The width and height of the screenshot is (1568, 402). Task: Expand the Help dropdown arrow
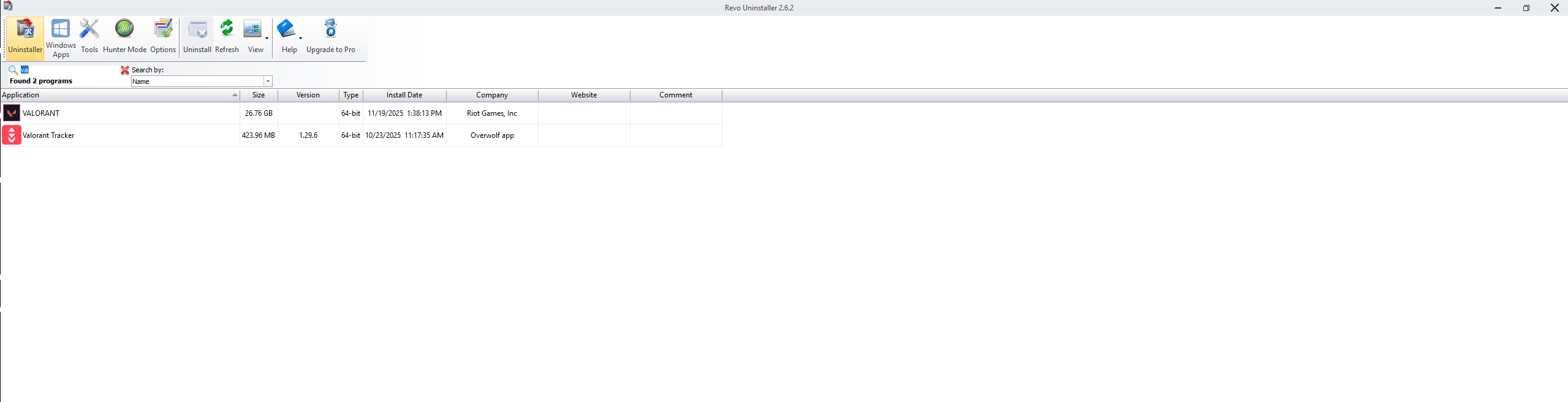tap(300, 38)
